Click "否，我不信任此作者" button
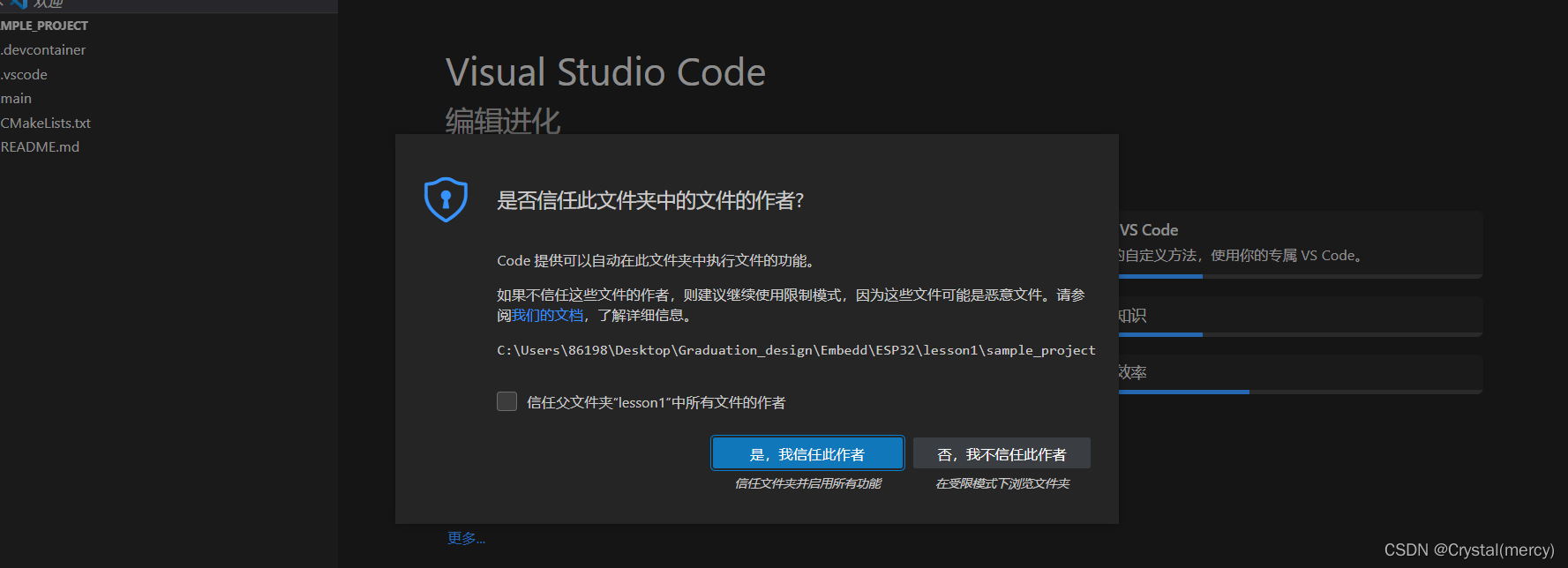The image size is (1568, 568). [1002, 453]
